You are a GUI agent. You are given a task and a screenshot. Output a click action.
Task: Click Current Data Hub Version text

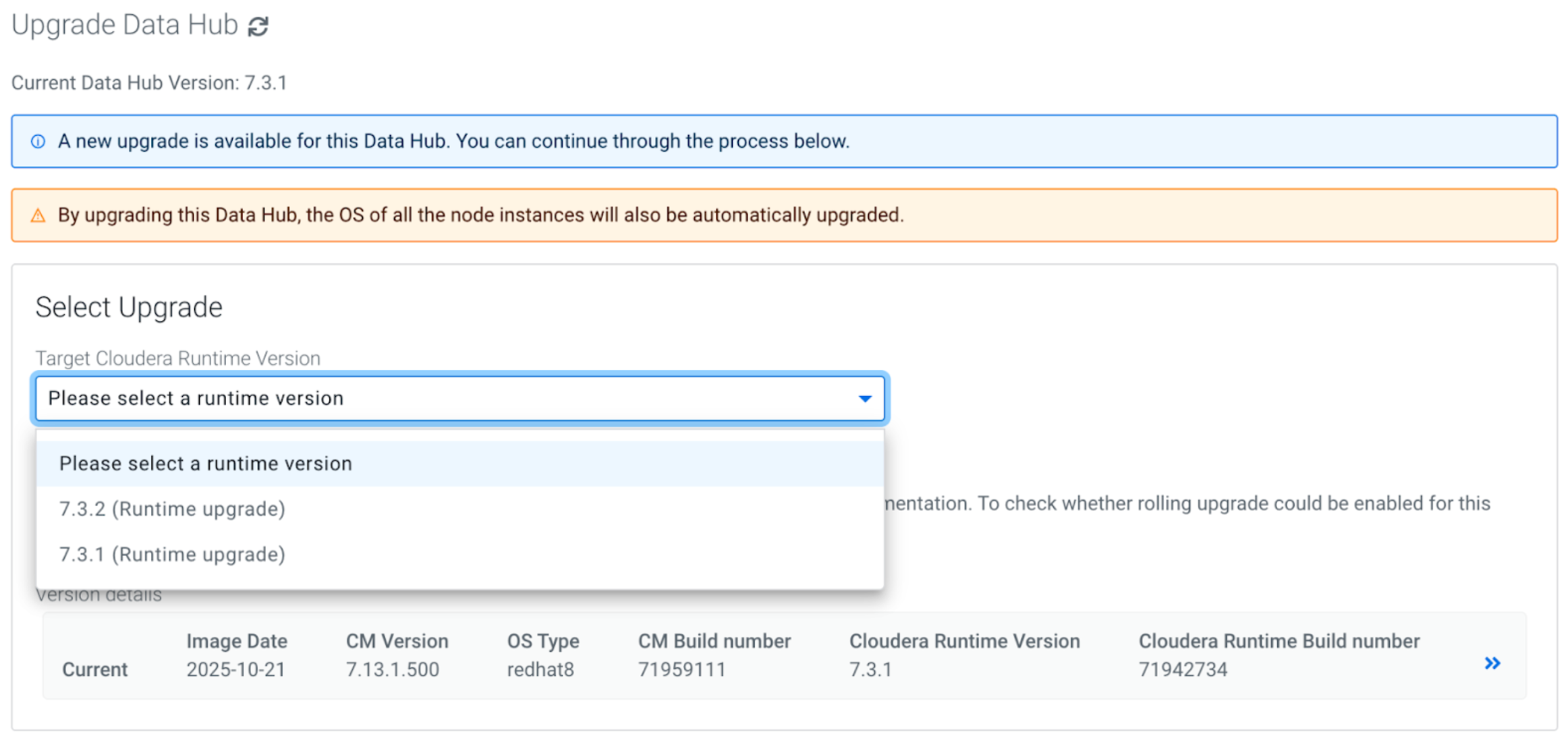click(x=149, y=83)
